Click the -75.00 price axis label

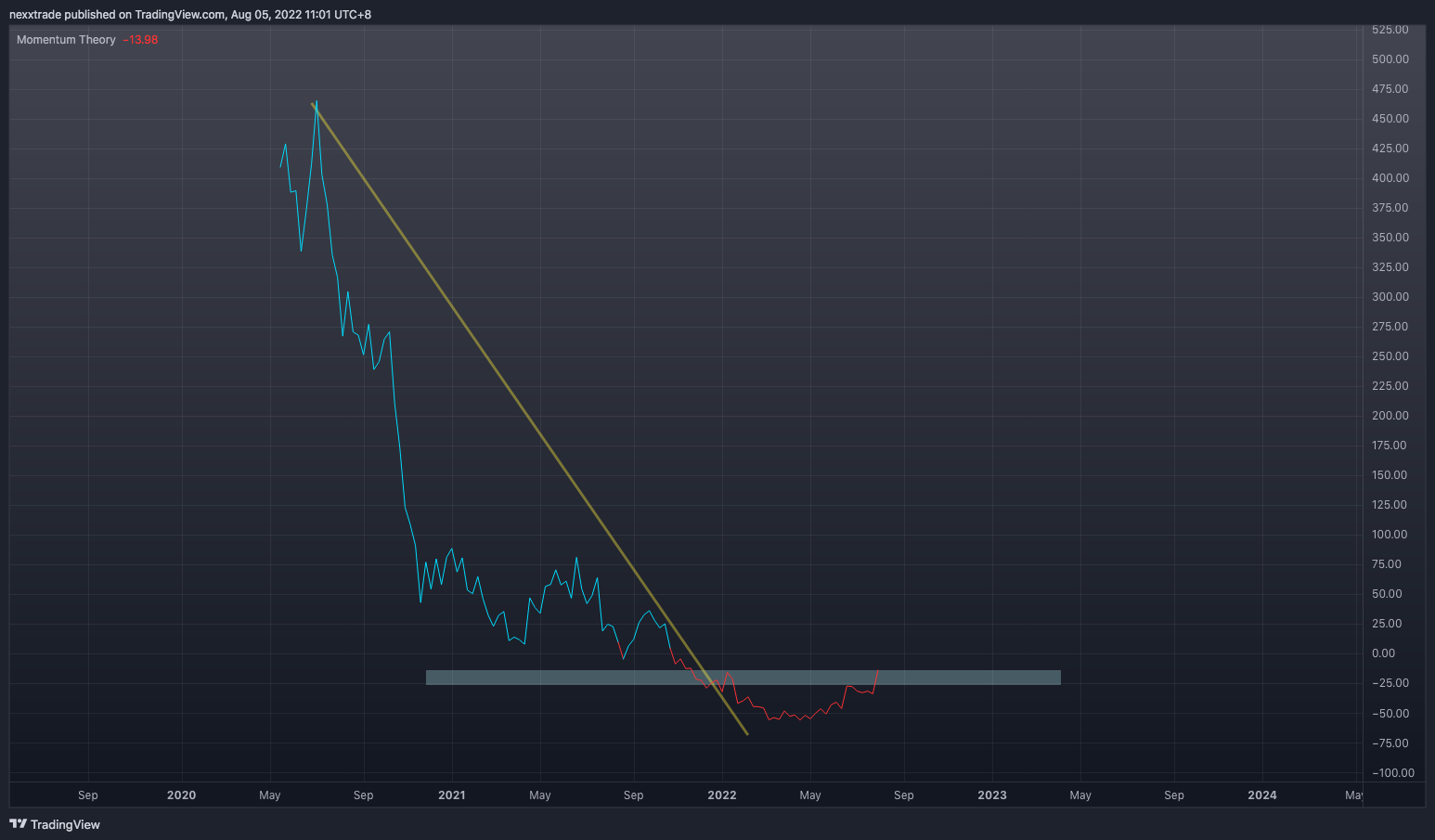[1390, 743]
